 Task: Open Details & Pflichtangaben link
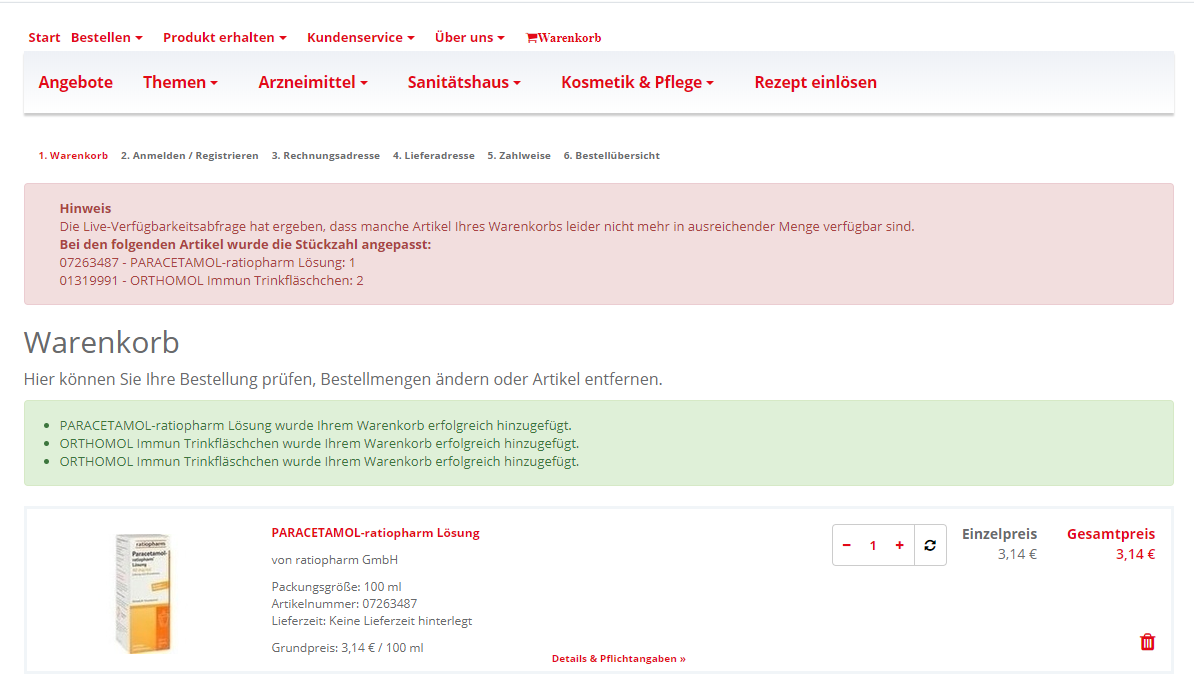pos(618,659)
